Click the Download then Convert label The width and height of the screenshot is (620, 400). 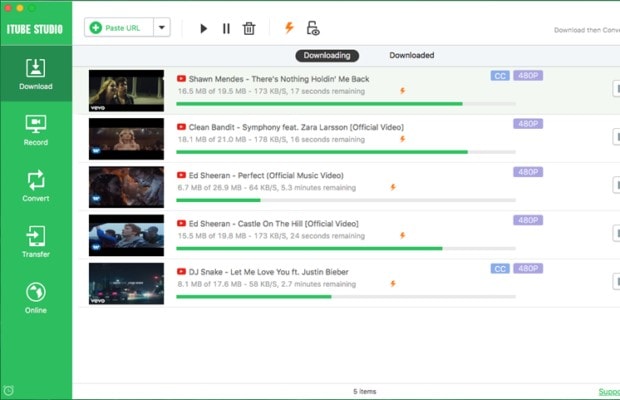click(x=587, y=30)
